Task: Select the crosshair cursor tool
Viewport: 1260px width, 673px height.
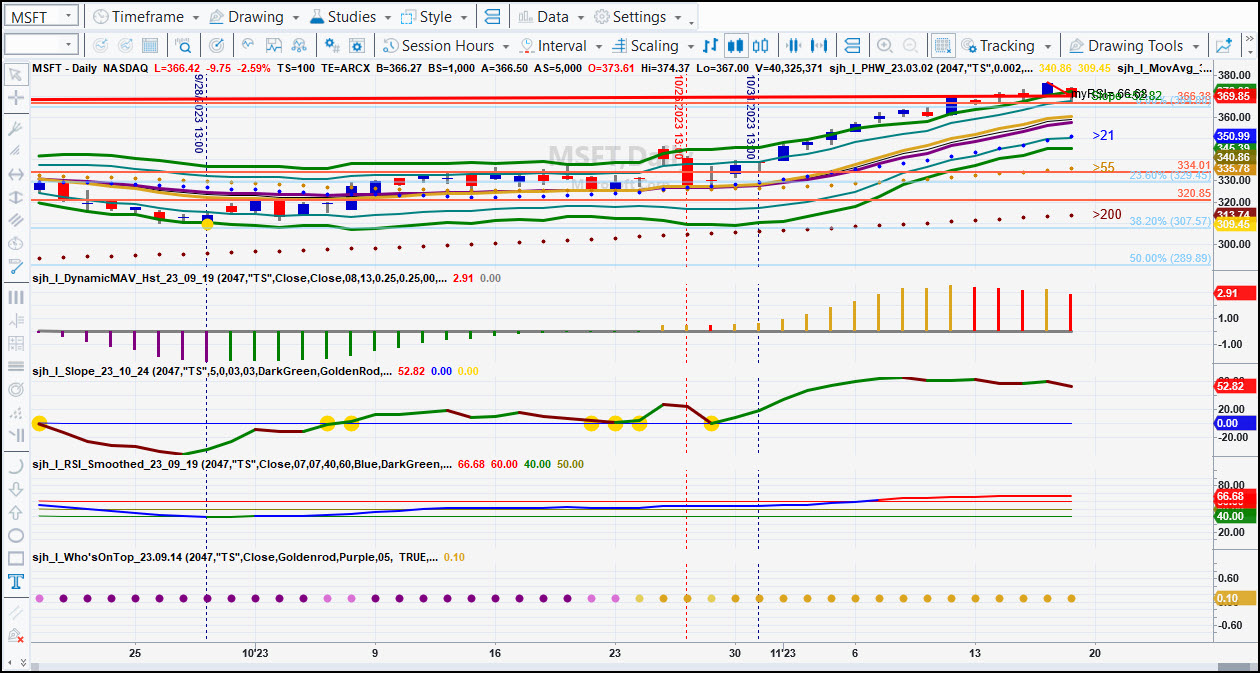Action: (16, 98)
